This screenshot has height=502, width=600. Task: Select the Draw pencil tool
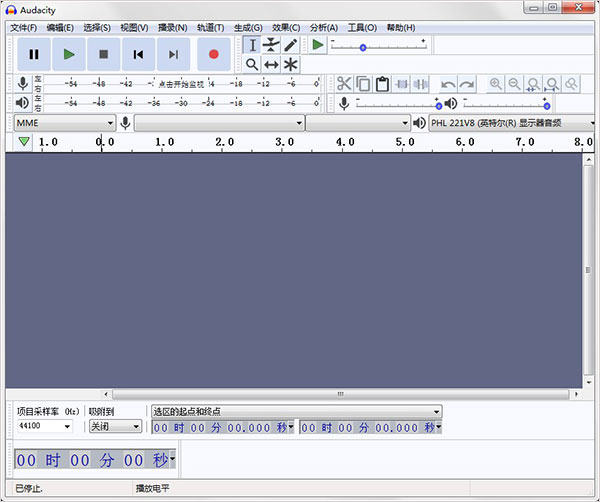click(291, 45)
